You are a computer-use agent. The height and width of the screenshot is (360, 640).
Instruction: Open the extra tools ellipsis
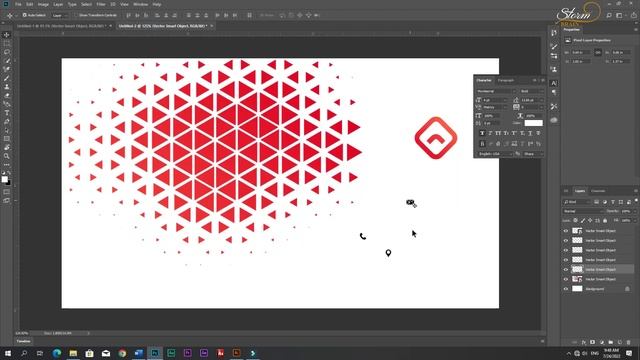tap(7, 164)
